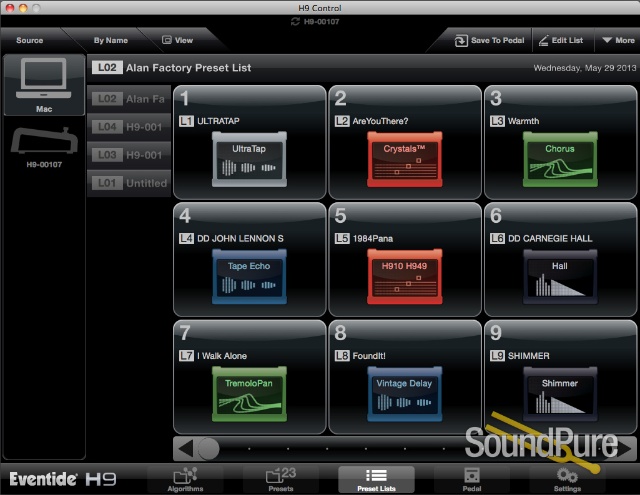Select the L03 H9-001 list row
The height and width of the screenshot is (495, 640).
tap(129, 155)
